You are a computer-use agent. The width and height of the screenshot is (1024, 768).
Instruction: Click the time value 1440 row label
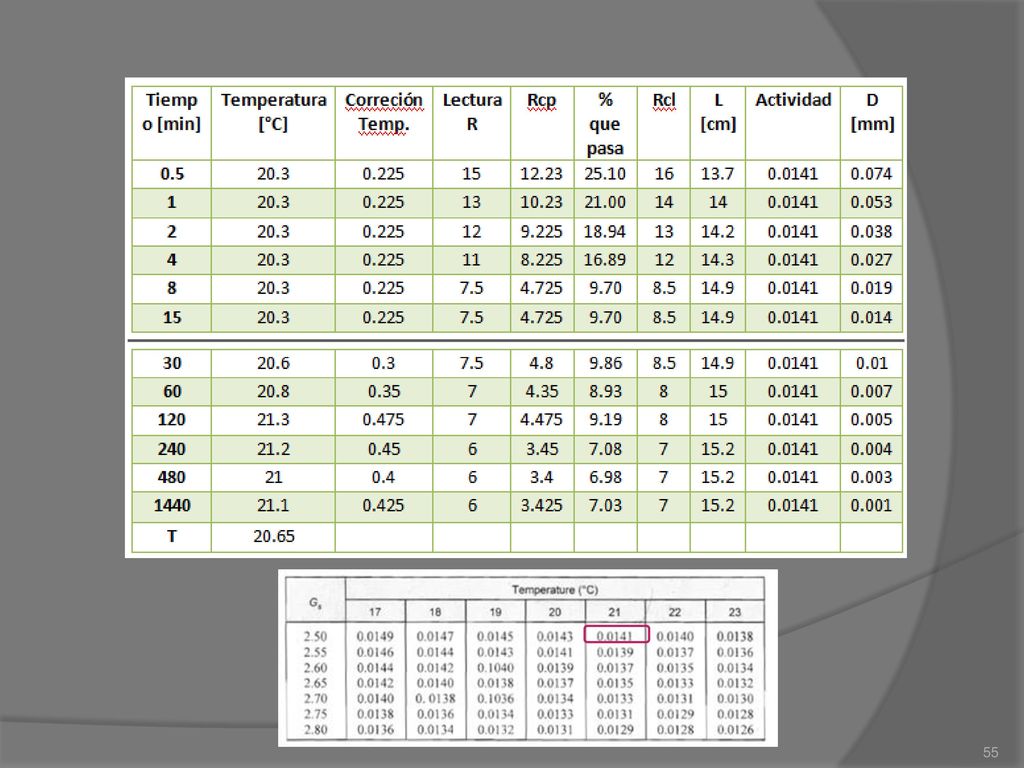[172, 505]
